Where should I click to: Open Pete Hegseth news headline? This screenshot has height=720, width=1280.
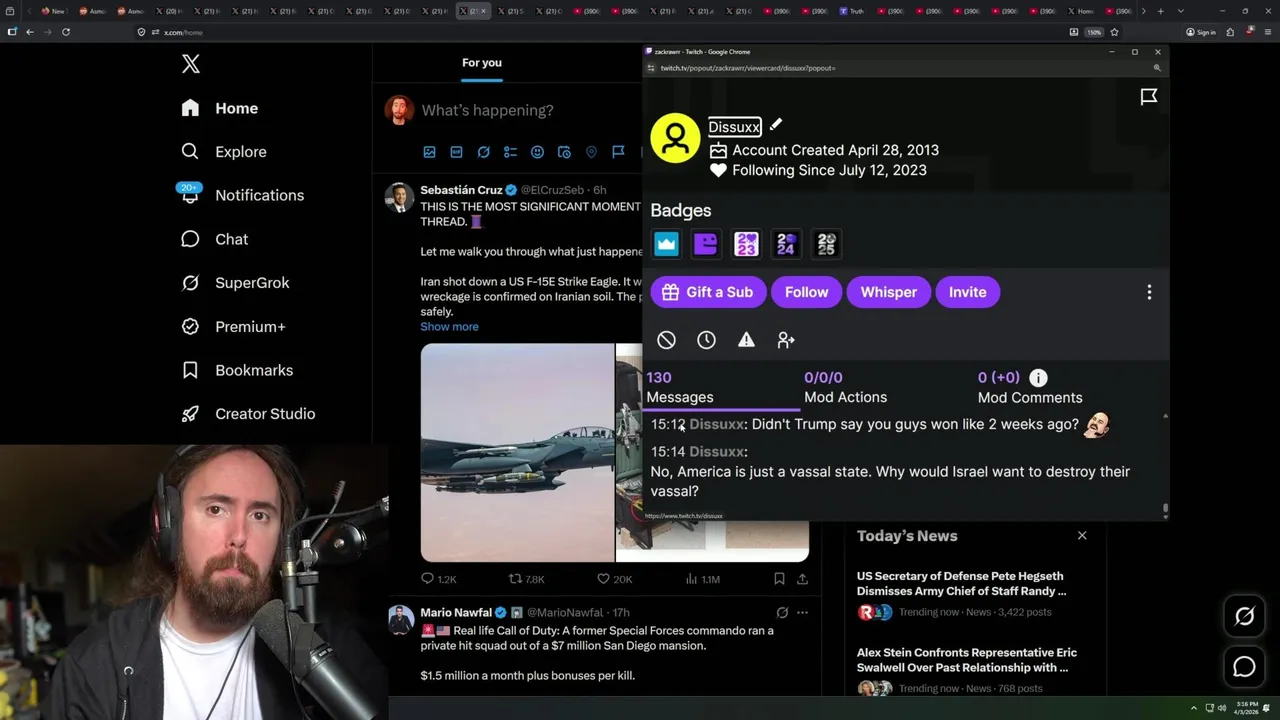961,584
